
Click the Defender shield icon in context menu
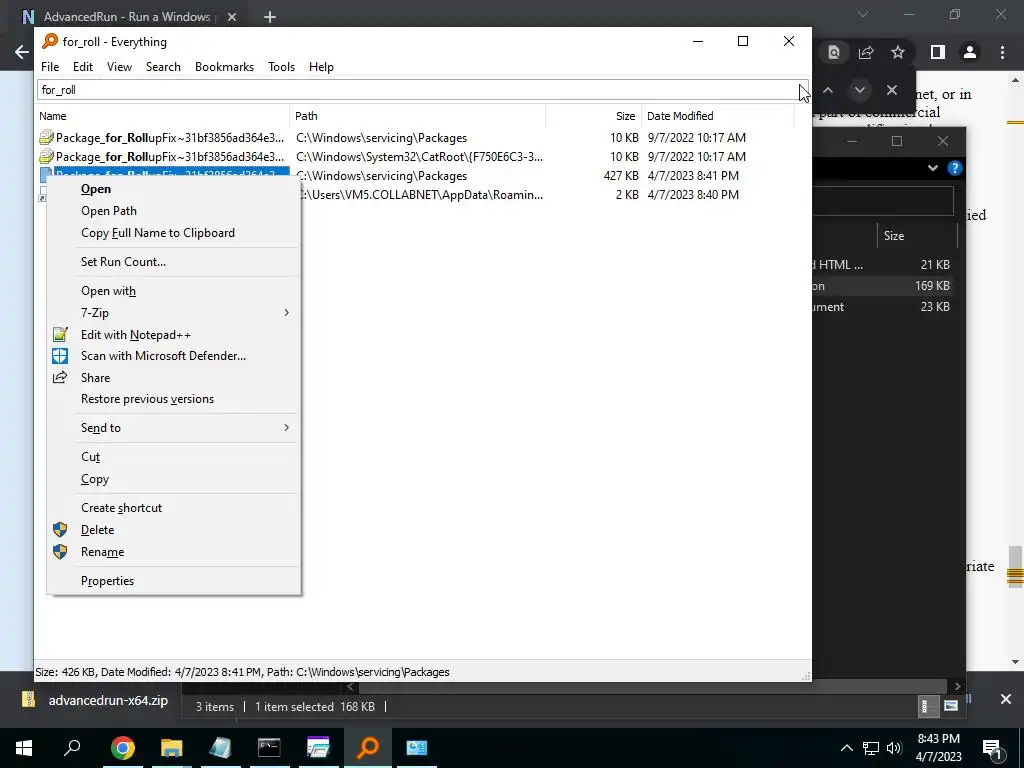pyautogui.click(x=60, y=356)
